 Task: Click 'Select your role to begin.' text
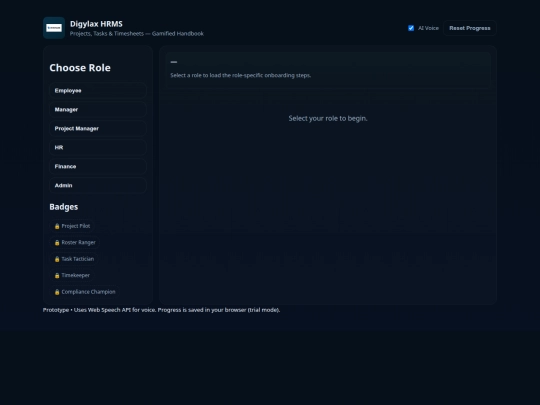click(x=328, y=118)
